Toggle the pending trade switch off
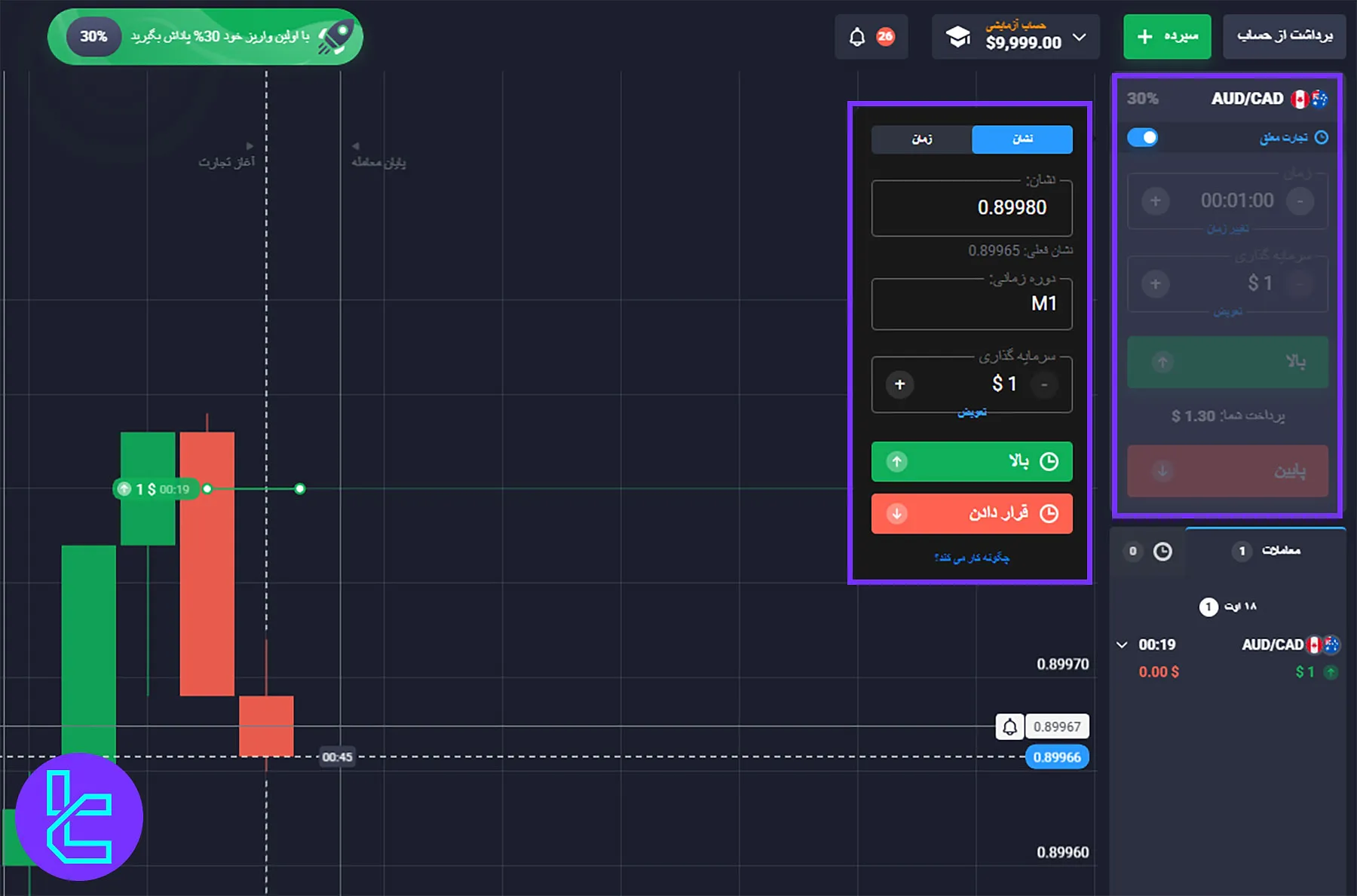This screenshot has width=1357, height=896. pos(1142,137)
